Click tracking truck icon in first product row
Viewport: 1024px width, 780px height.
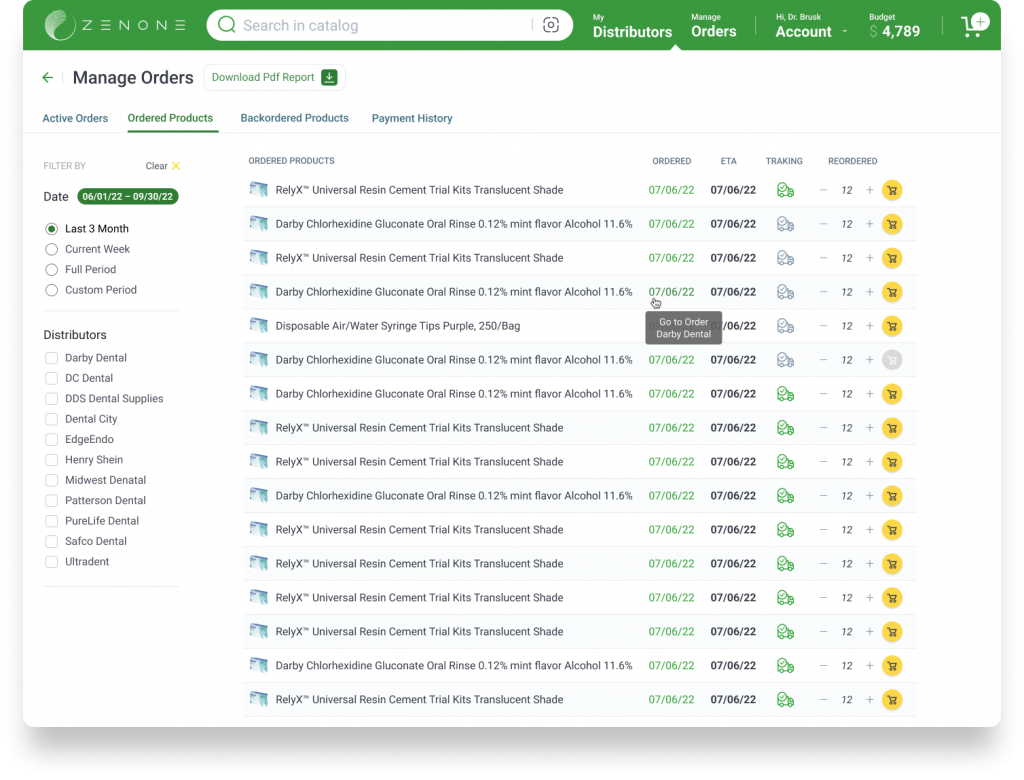tap(785, 190)
